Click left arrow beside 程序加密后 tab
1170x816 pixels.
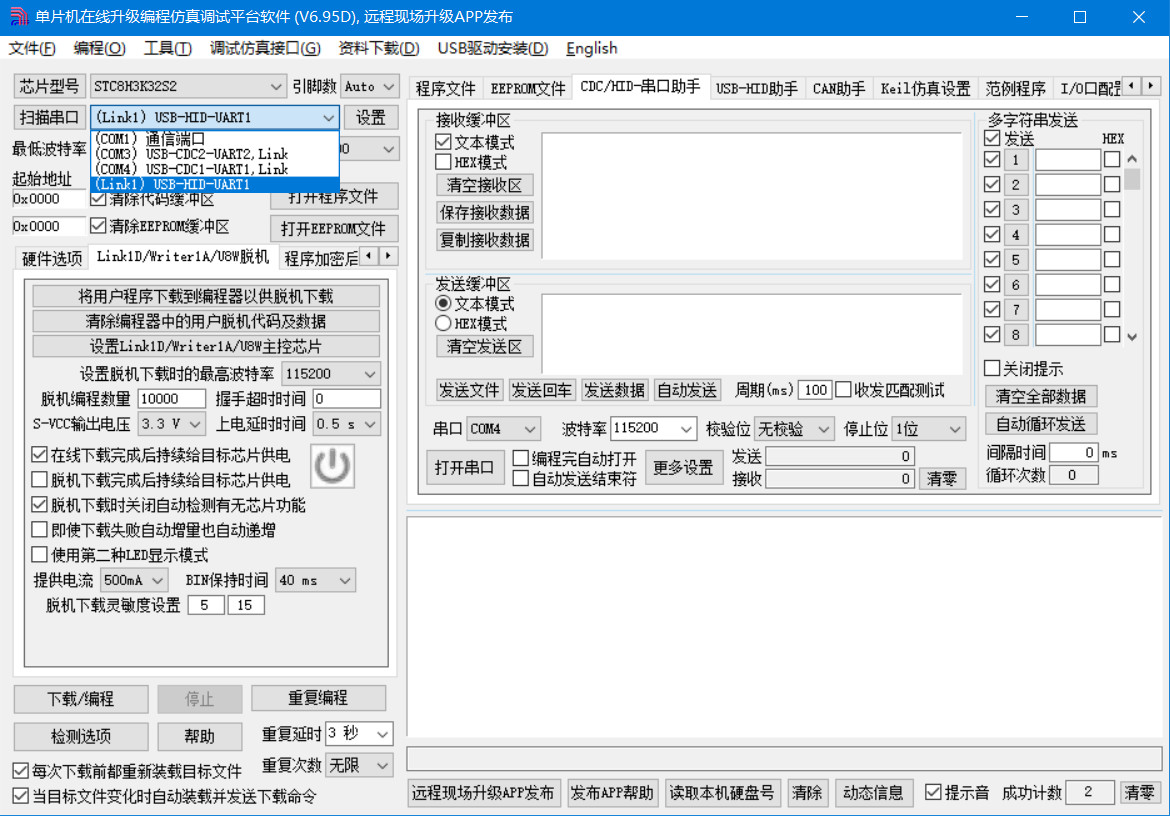tap(369, 257)
